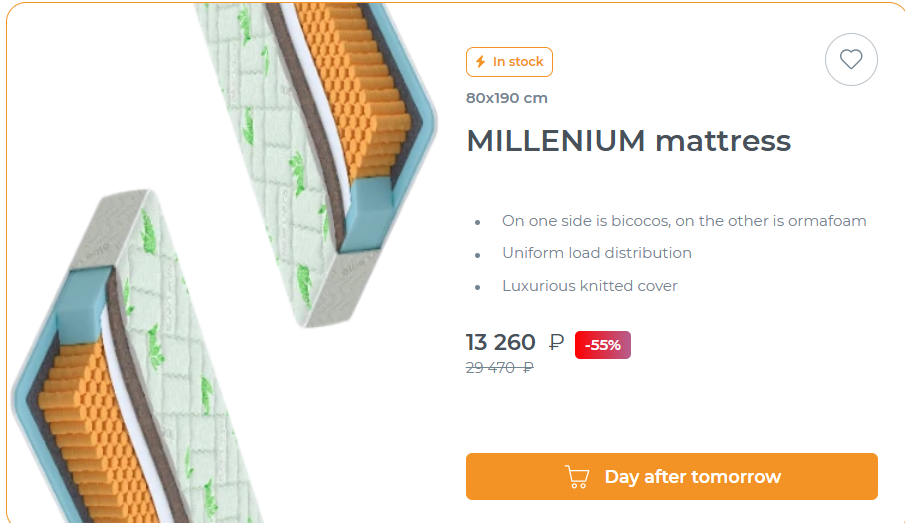Open the MILLENIUM mattress title link
The image size is (905, 523).
pyautogui.click(x=629, y=141)
